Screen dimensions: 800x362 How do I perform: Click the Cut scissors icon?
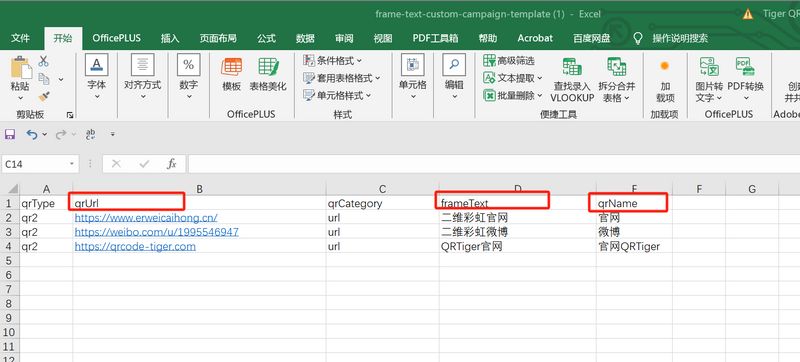click(44, 61)
